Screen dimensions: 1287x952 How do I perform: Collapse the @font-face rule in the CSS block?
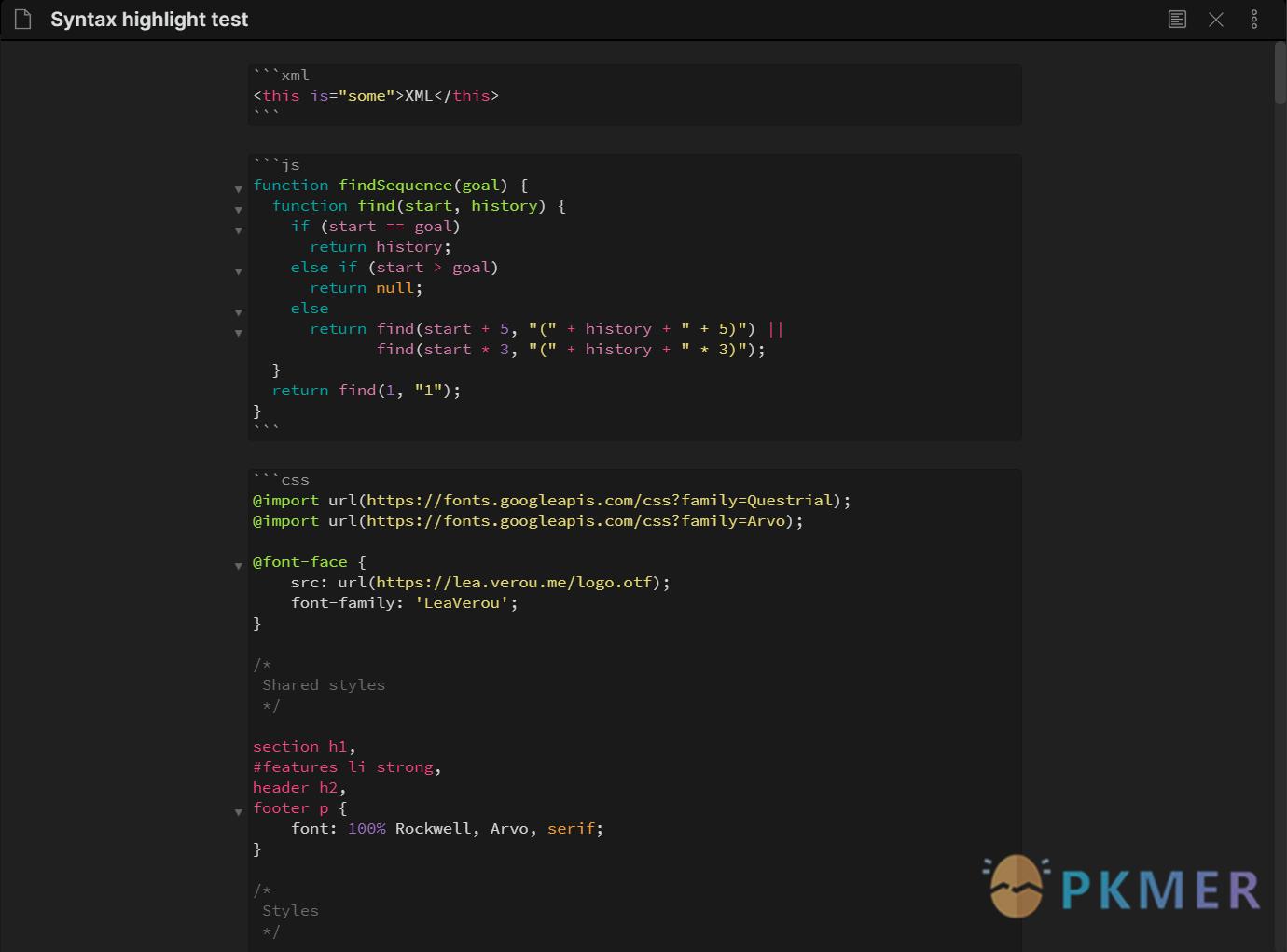[x=240, y=565]
